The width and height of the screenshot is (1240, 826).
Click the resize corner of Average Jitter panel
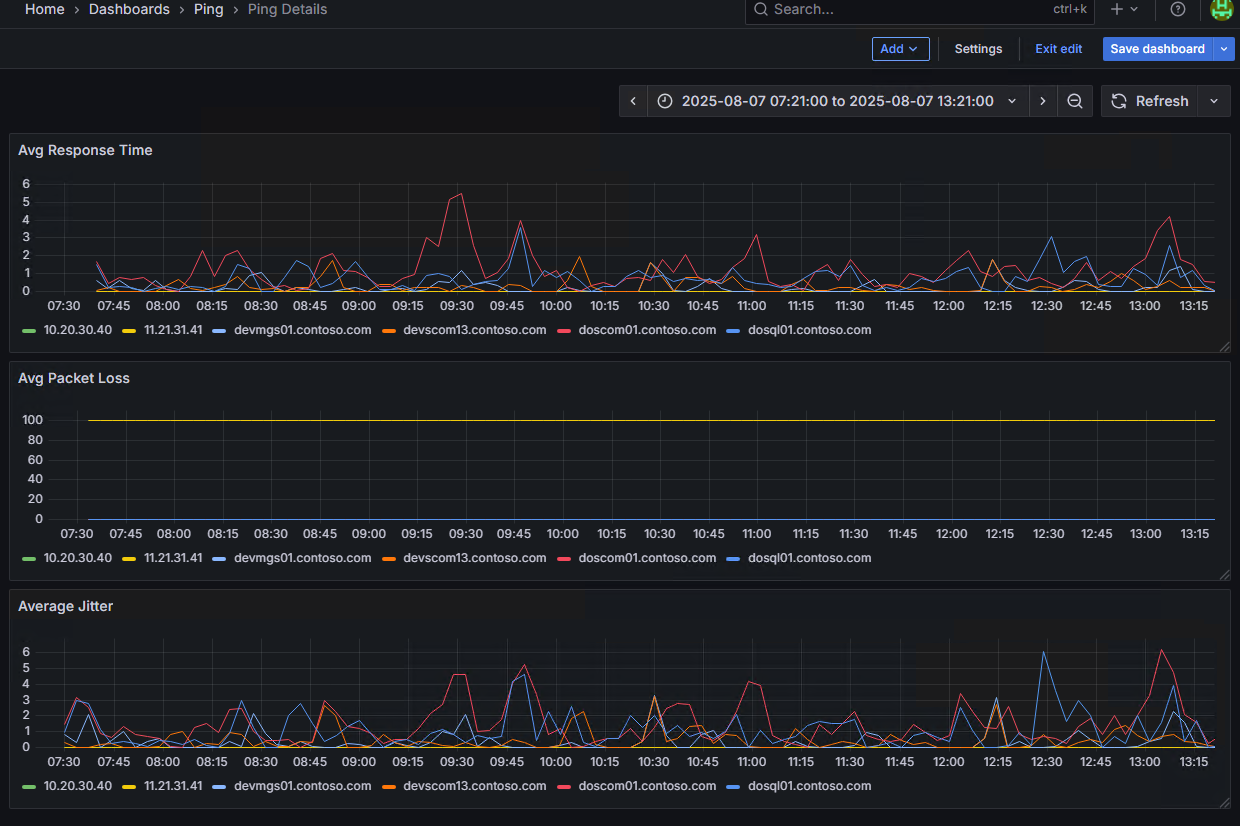pos(1224,802)
